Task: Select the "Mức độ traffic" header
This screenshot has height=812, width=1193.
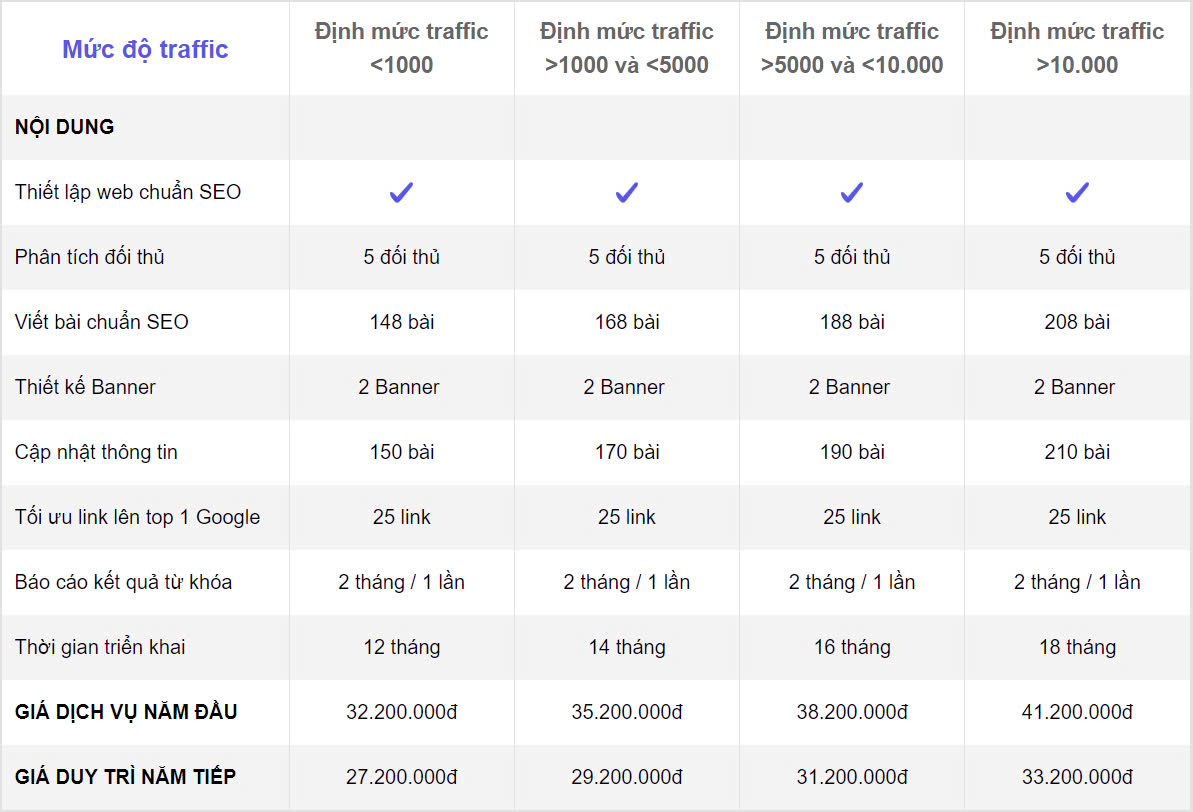Action: [145, 49]
